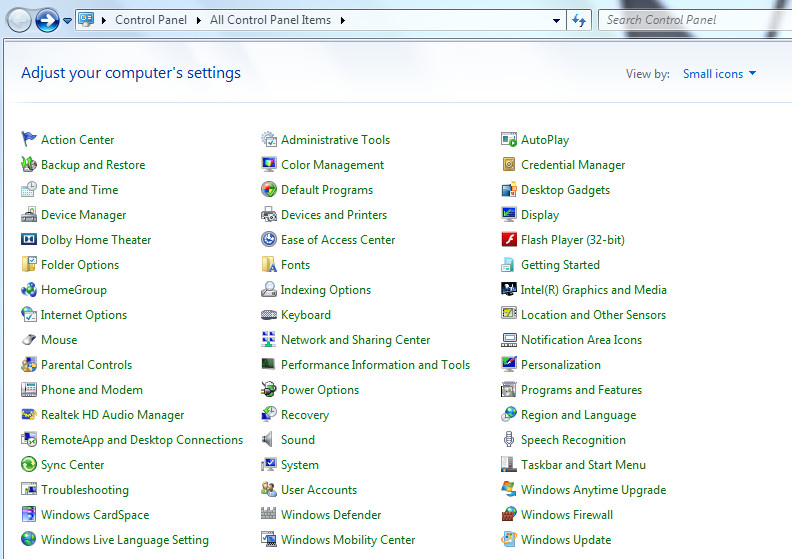The image size is (792, 559).
Task: Open Performance Information and Tools link
Action: pos(375,365)
